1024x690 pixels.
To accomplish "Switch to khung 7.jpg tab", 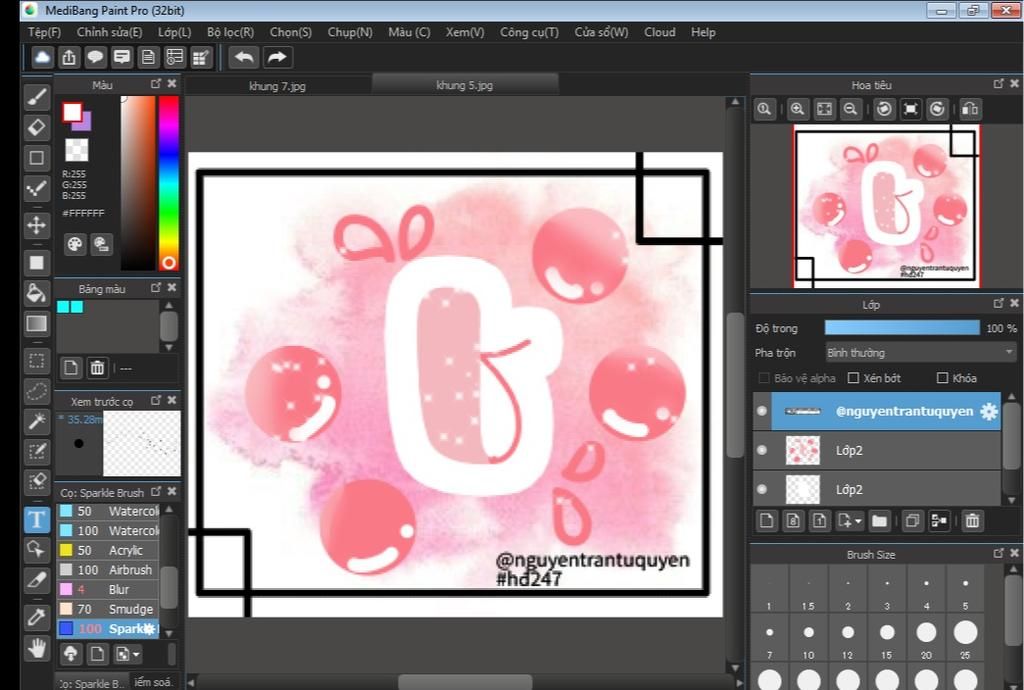I will (278, 86).
